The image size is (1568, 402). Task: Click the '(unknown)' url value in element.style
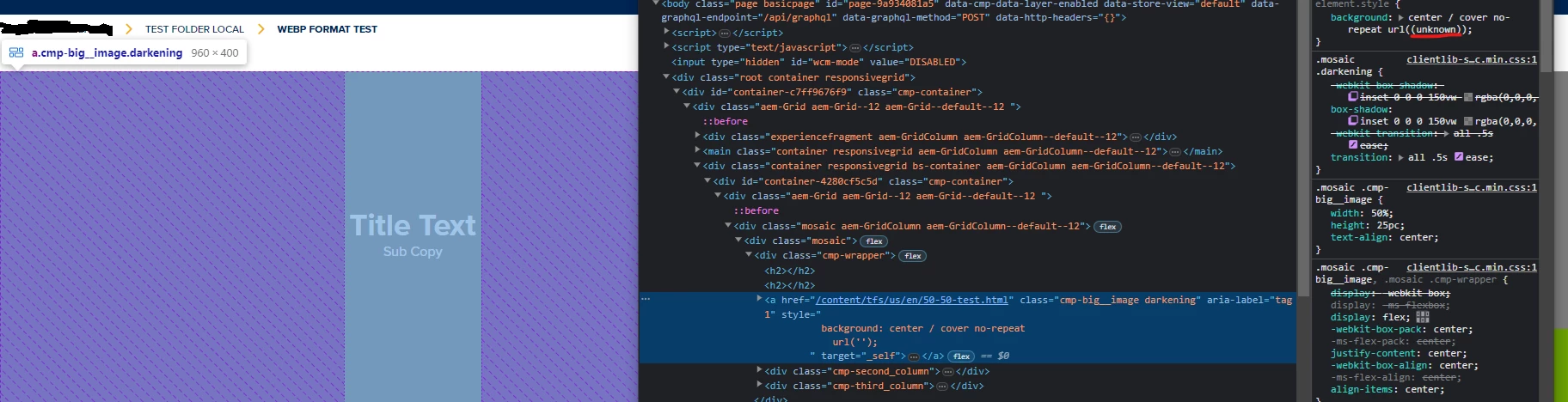[1436, 29]
